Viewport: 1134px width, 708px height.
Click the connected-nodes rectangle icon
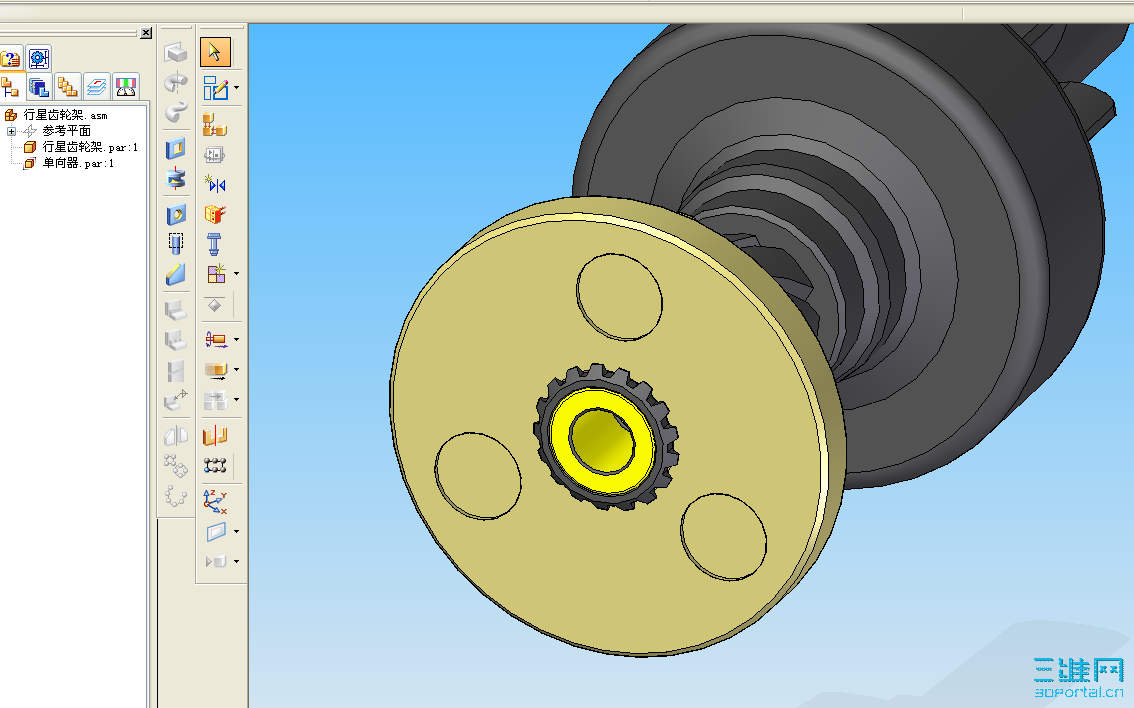[215, 465]
